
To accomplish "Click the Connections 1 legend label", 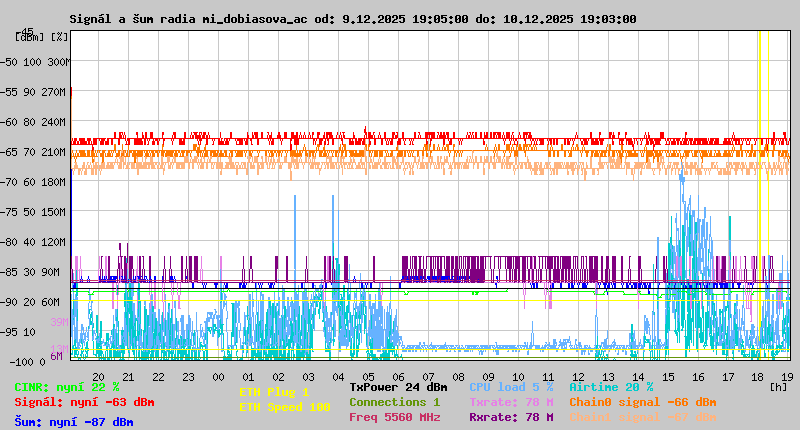I will click(x=394, y=402).
